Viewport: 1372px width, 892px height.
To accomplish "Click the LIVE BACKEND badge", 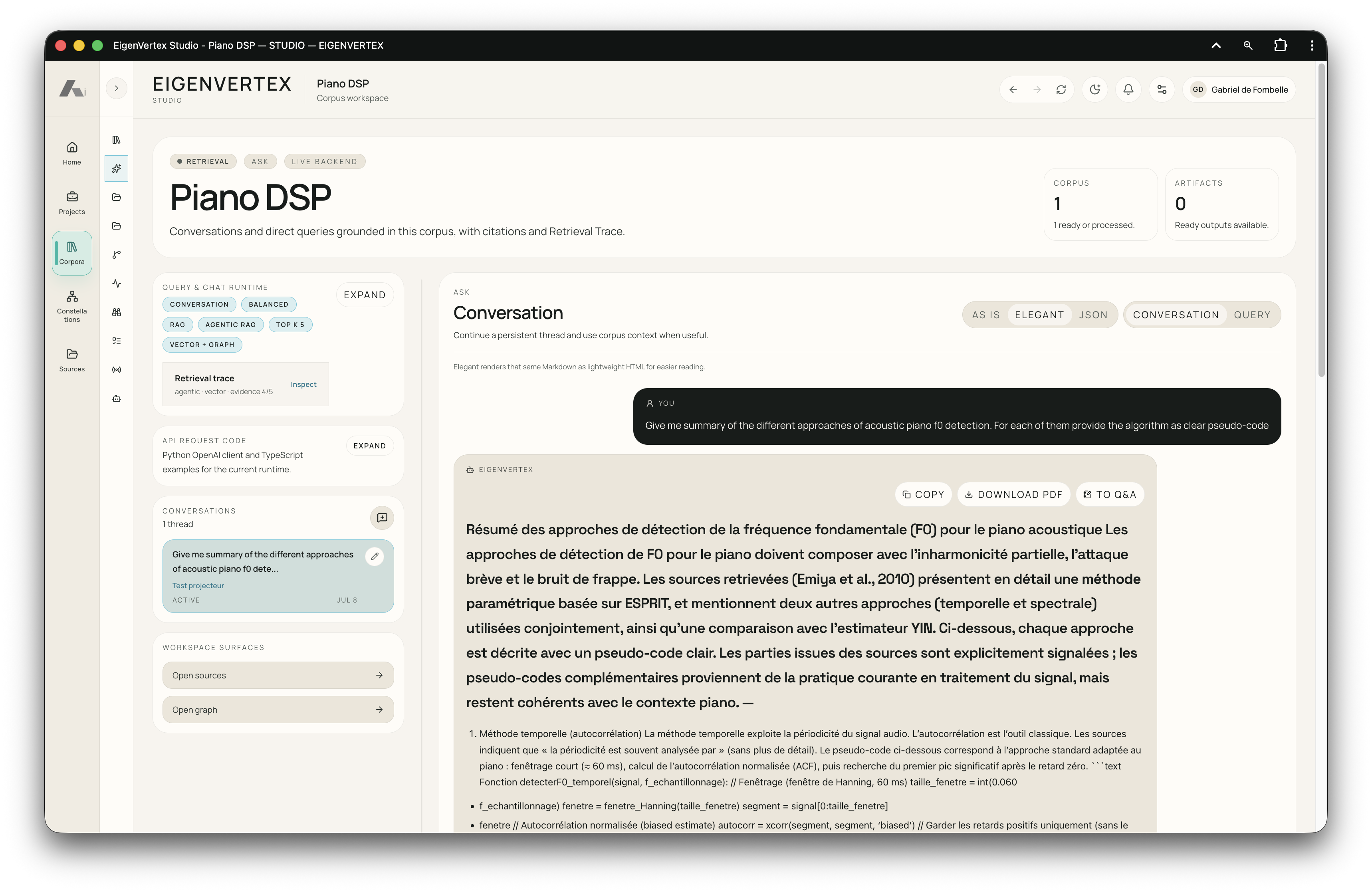I will 324,161.
